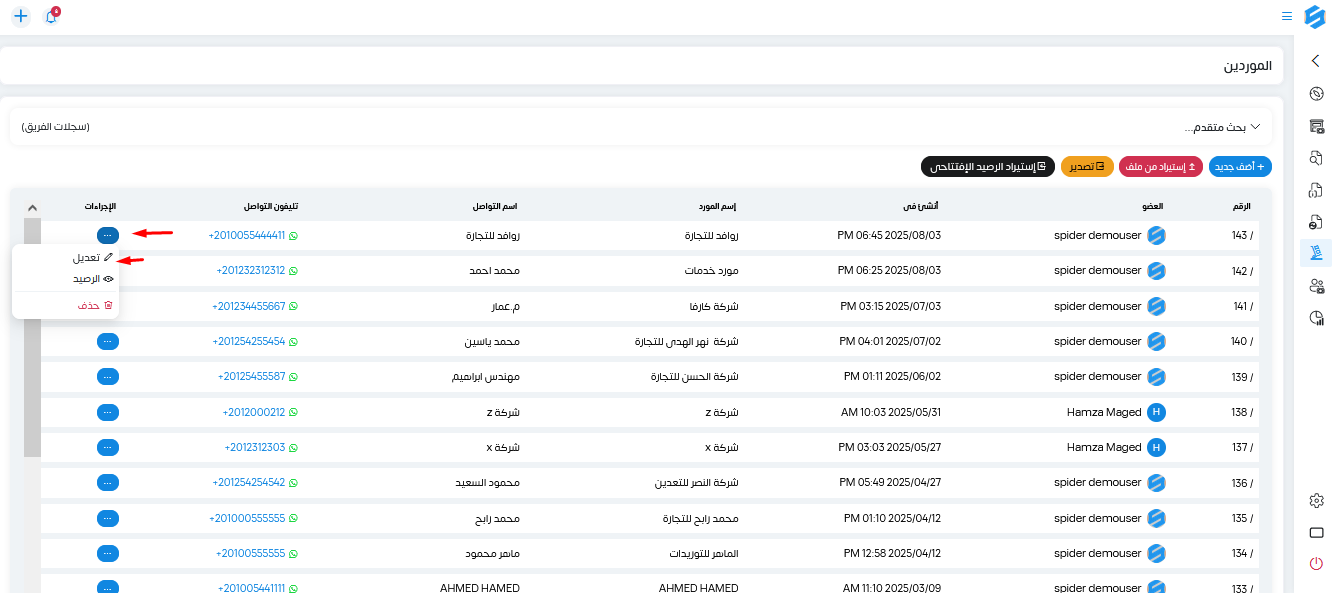Open phone link +201232312312
The image size is (1336, 593).
pyautogui.click(x=250, y=270)
